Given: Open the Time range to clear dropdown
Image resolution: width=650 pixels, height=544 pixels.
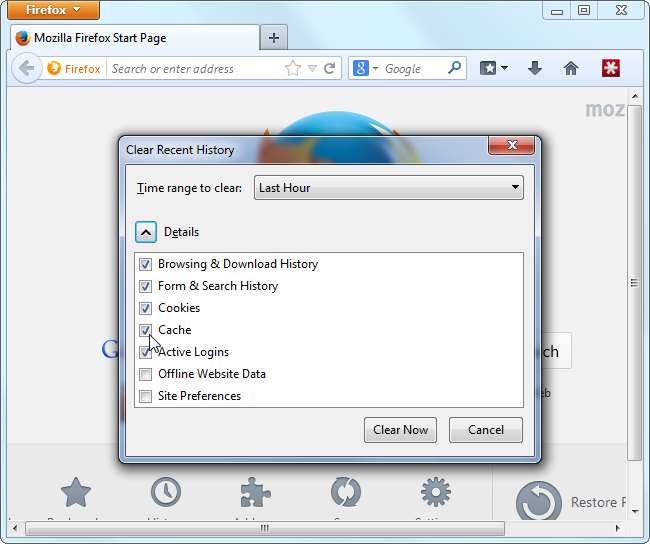Looking at the screenshot, I should click(388, 188).
